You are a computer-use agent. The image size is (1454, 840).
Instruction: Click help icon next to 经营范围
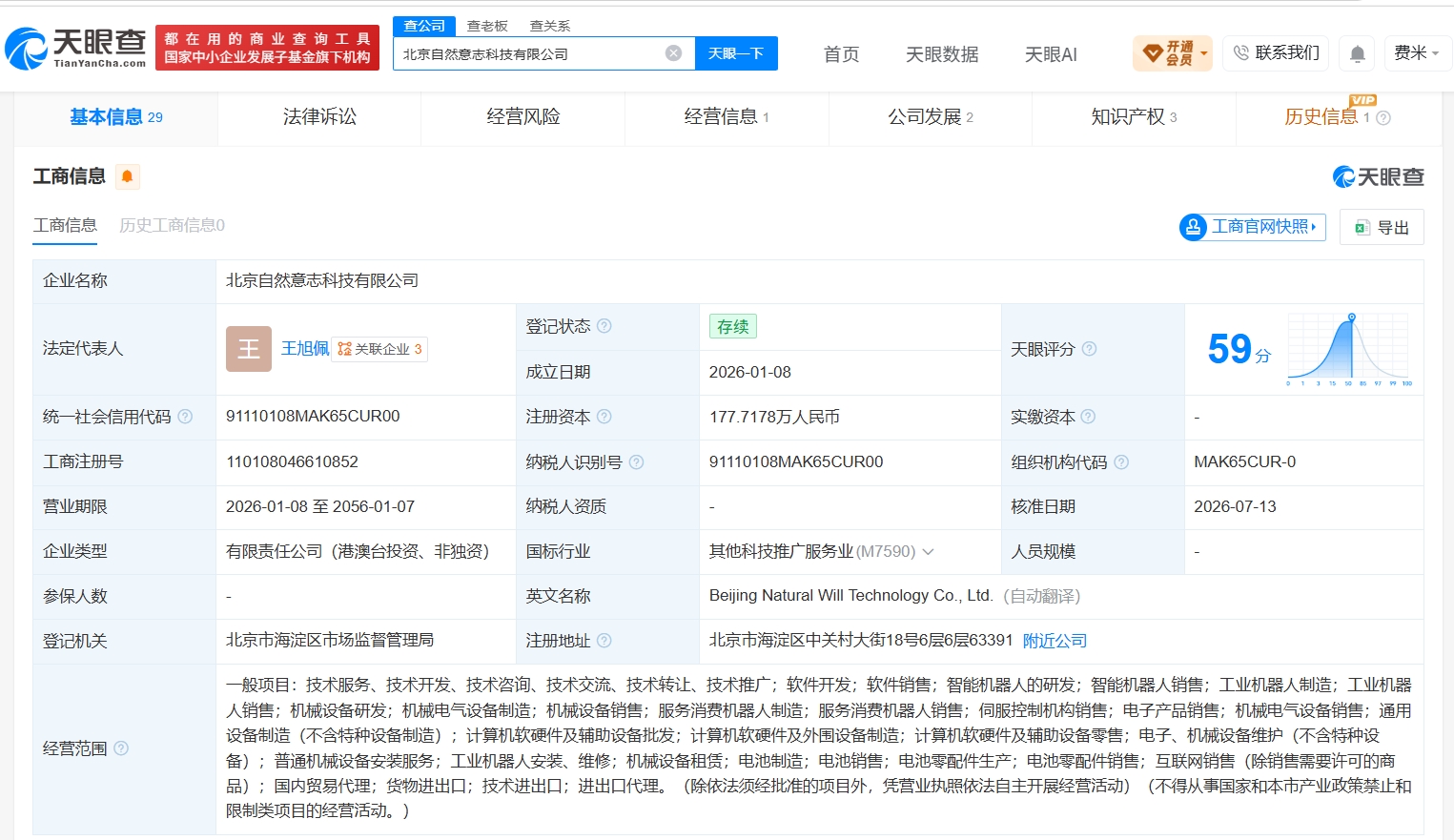coord(121,748)
